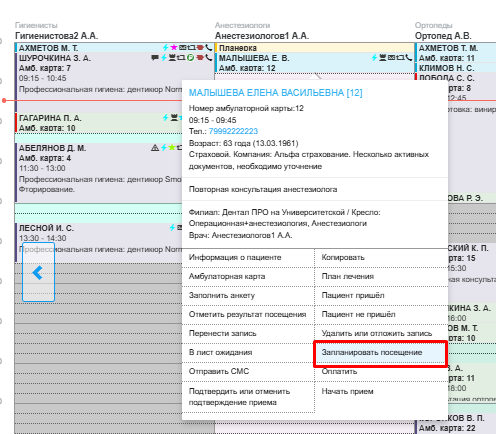
Task: Choose 'Заполнить анкету' option
Action: [x=248, y=295]
